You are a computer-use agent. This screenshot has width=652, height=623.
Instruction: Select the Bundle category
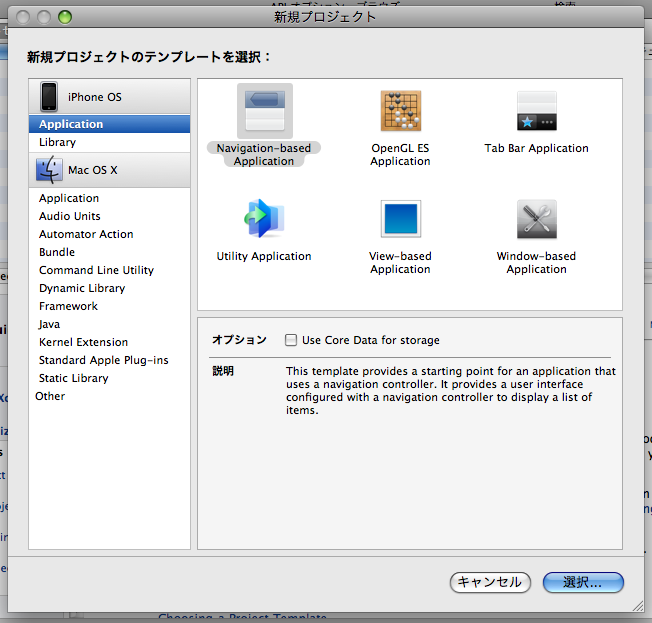pos(109,252)
